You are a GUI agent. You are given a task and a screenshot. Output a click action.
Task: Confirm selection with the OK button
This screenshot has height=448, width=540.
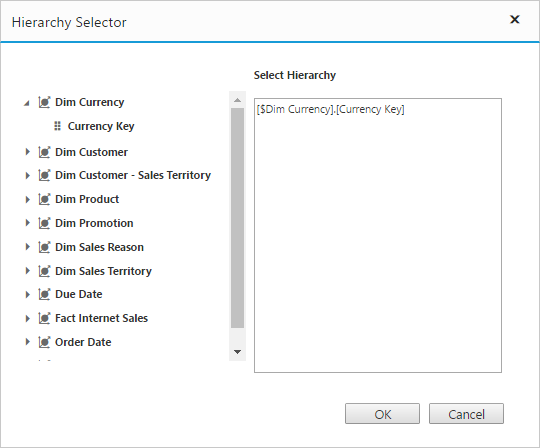pyautogui.click(x=382, y=414)
